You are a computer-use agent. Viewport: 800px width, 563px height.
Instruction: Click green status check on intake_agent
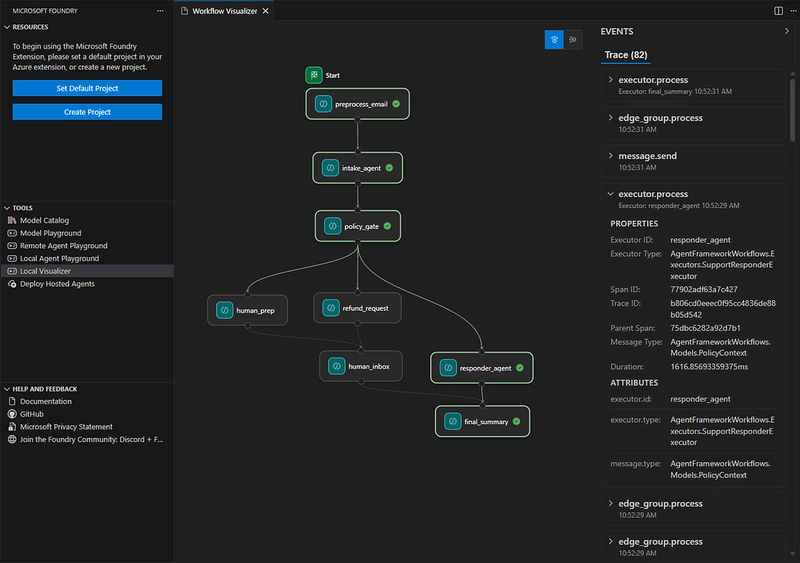[x=389, y=168]
